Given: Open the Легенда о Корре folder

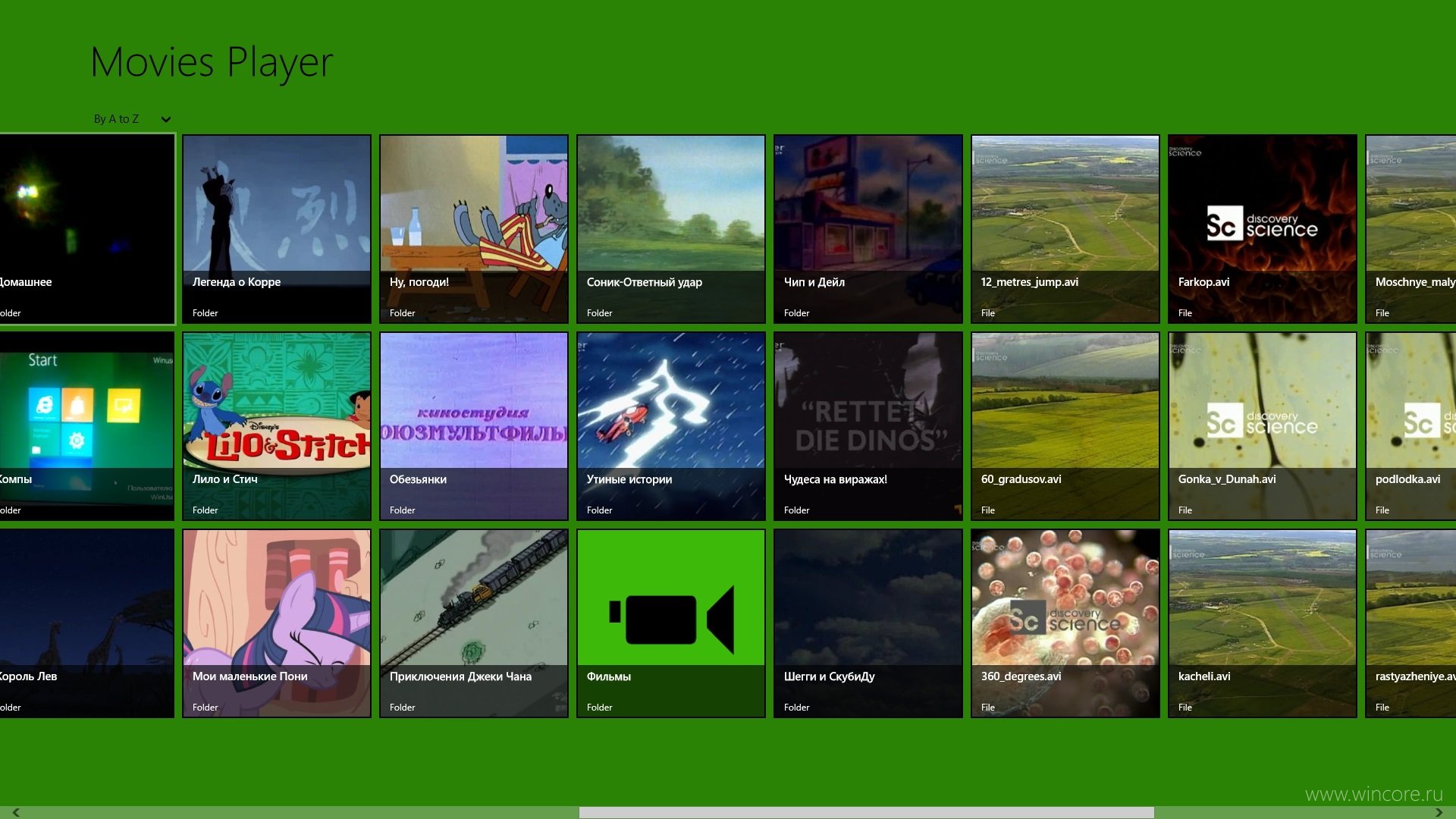Looking at the screenshot, I should pos(277,229).
